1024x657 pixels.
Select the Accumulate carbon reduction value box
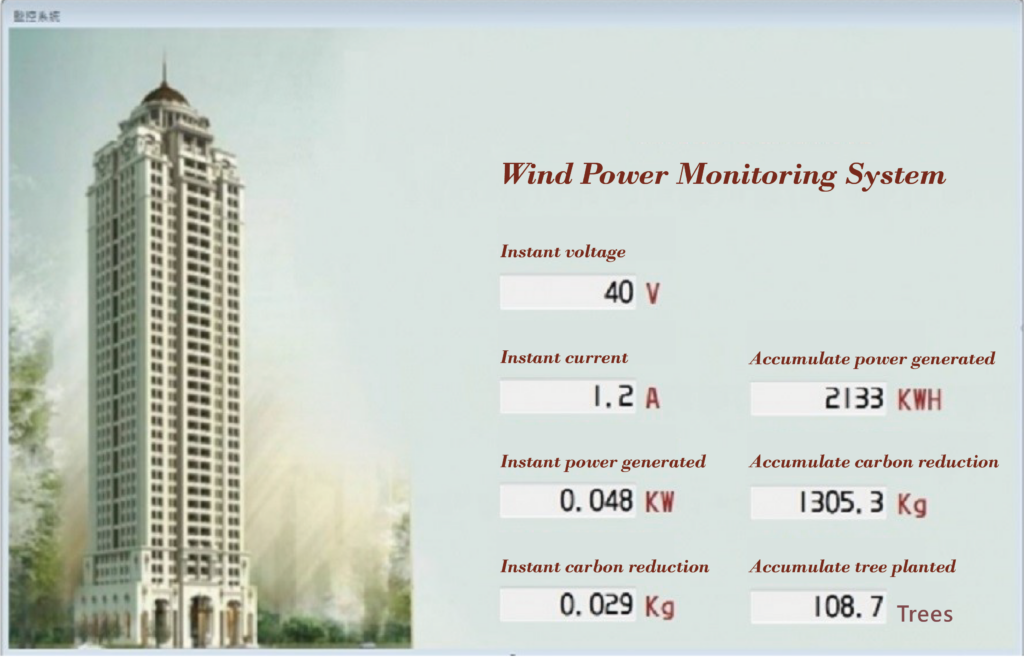coord(818,503)
